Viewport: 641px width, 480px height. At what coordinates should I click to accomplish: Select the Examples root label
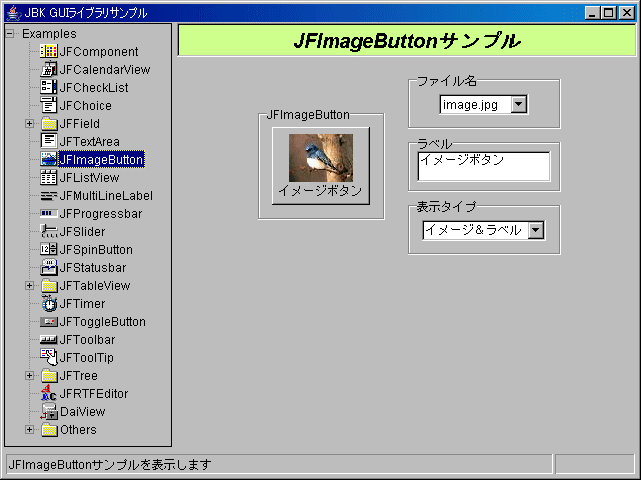[x=49, y=34]
